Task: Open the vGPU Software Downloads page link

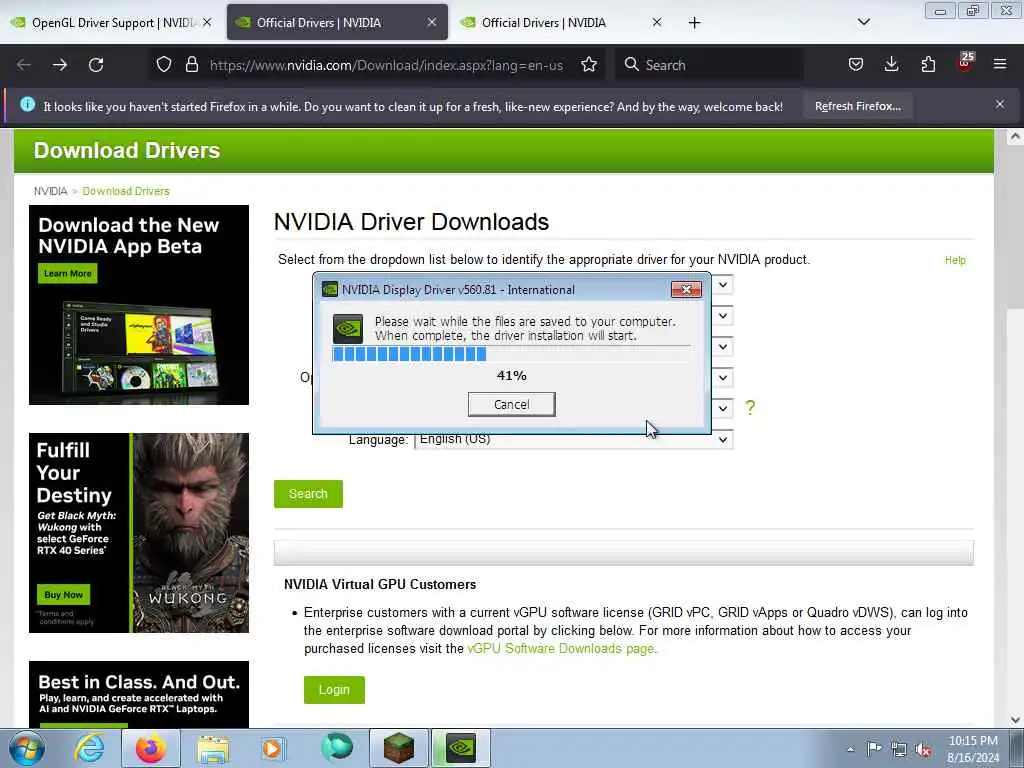Action: click(x=560, y=648)
